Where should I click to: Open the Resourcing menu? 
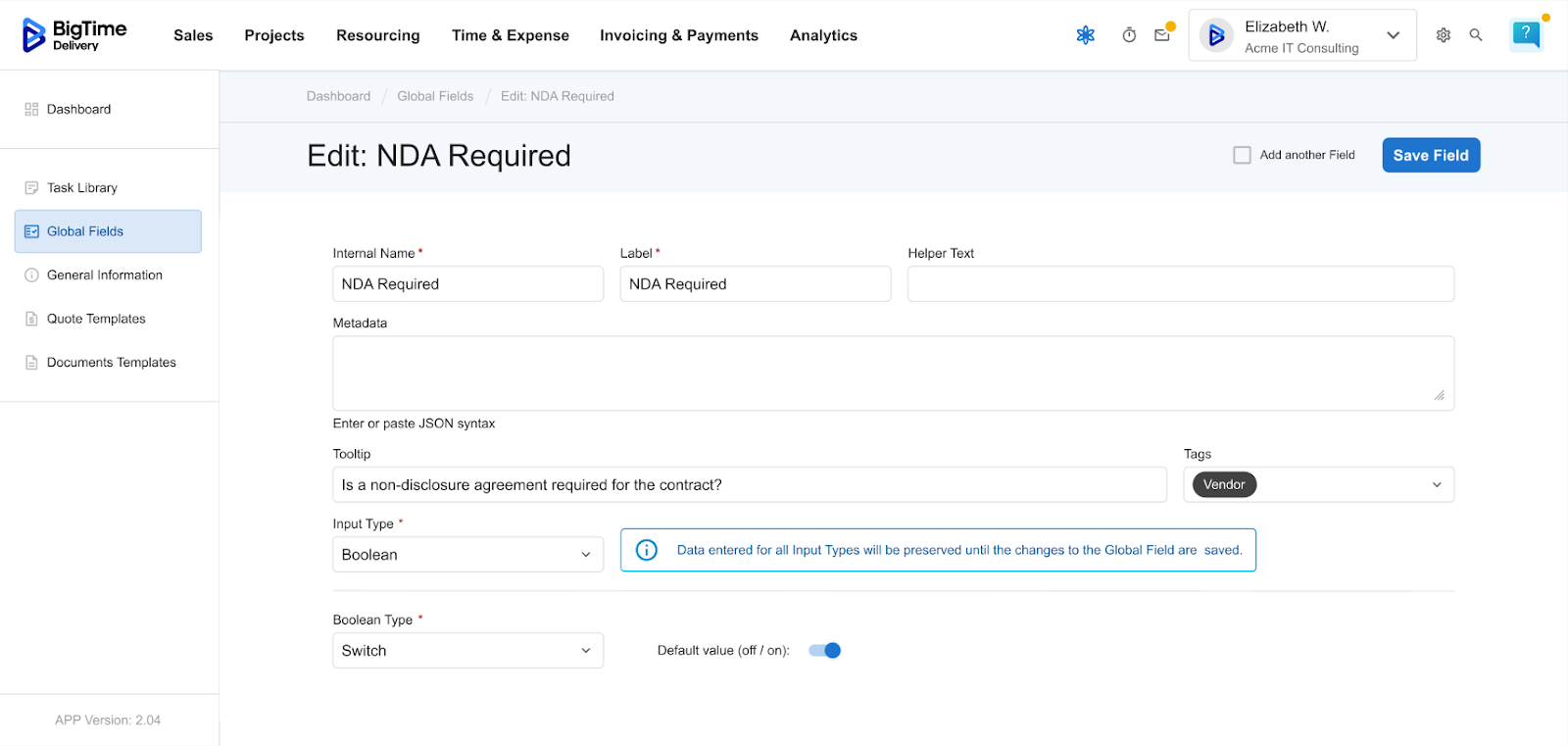(377, 35)
